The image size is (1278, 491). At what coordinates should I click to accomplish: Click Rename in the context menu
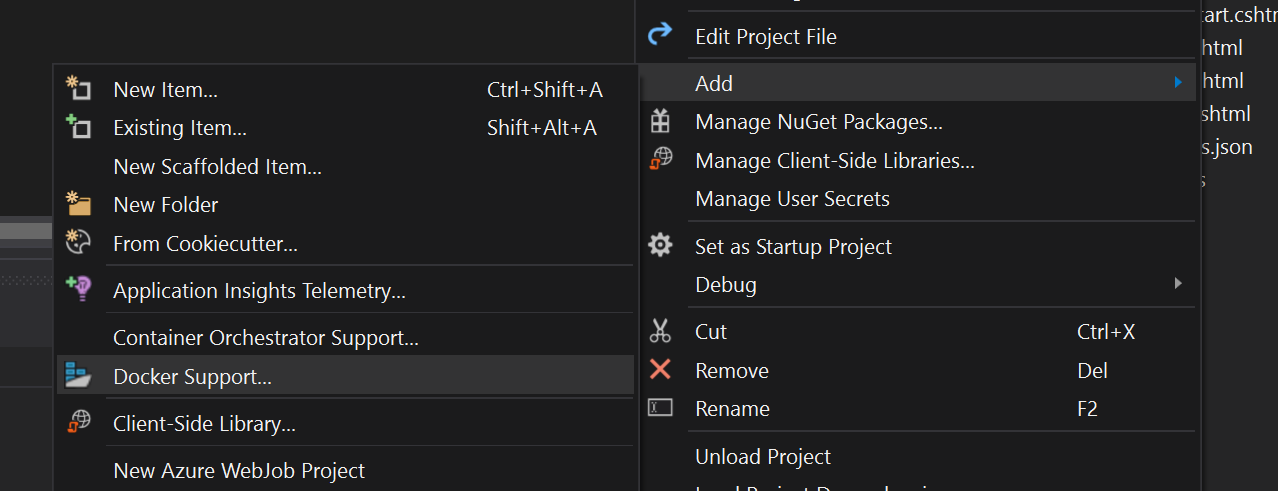[x=732, y=408]
